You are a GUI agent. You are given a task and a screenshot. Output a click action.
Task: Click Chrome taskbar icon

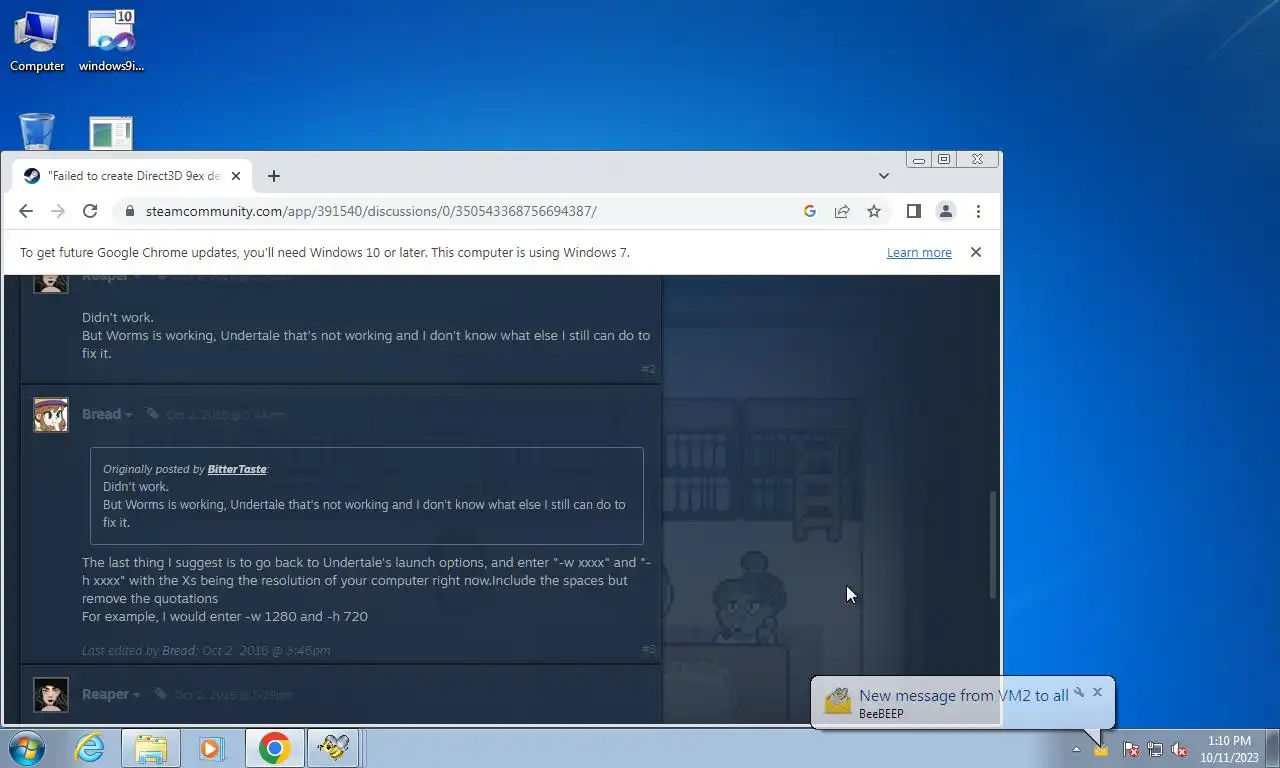click(x=274, y=748)
